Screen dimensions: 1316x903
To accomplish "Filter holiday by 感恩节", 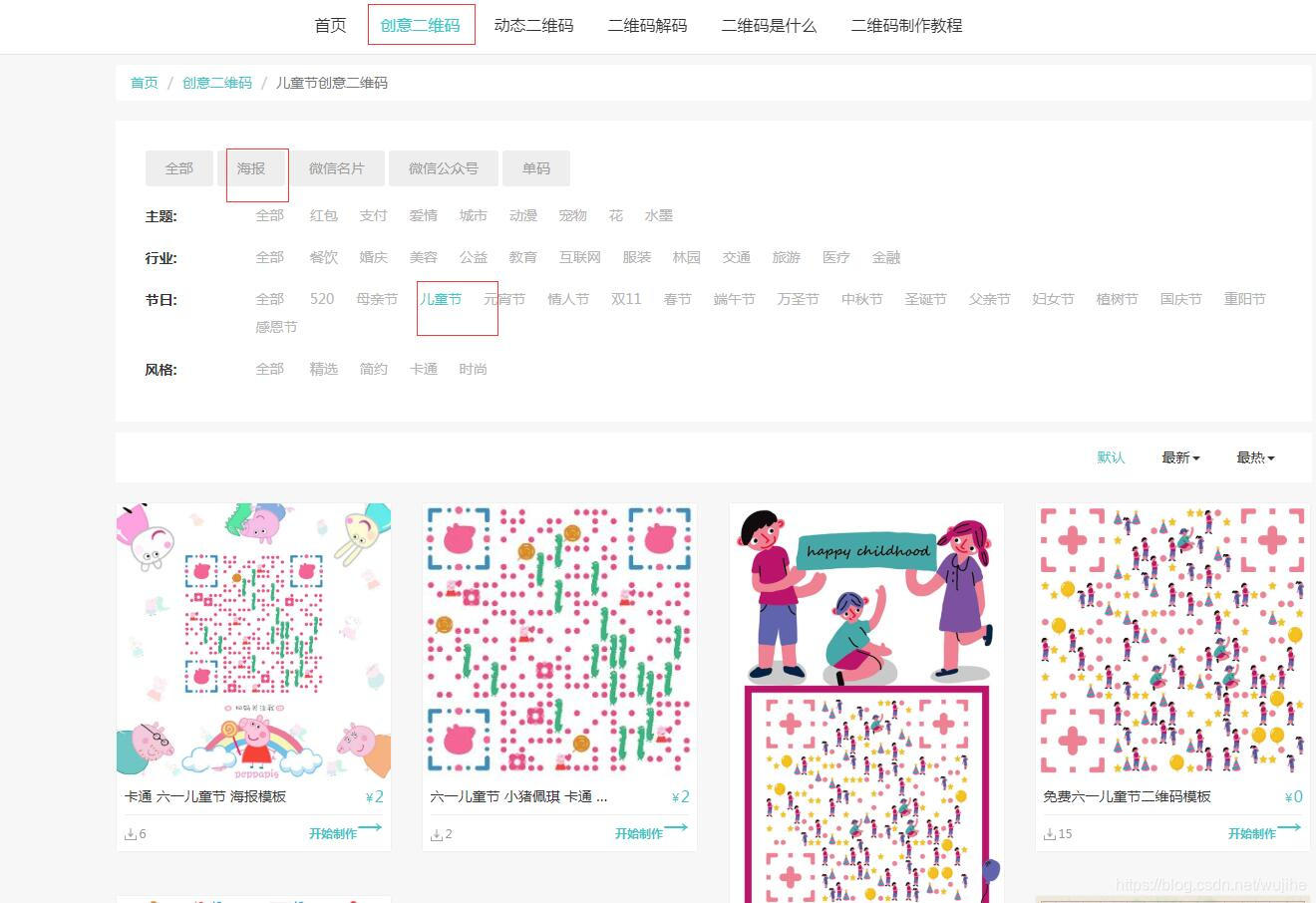I will coord(276,327).
